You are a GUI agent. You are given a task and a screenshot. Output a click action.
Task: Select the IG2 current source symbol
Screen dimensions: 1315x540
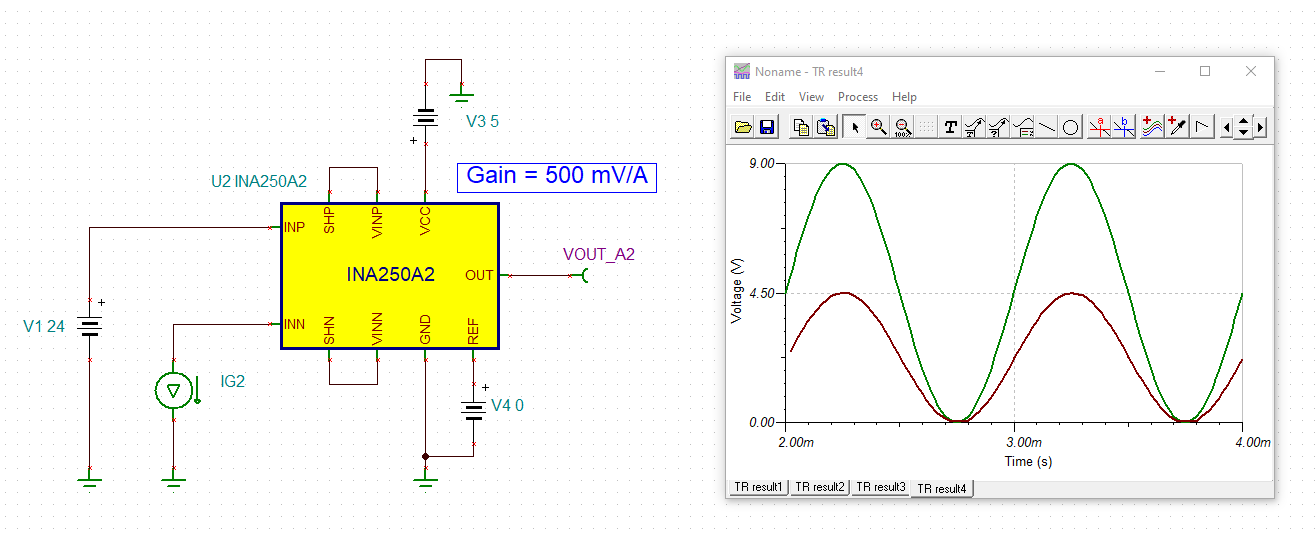tap(173, 391)
